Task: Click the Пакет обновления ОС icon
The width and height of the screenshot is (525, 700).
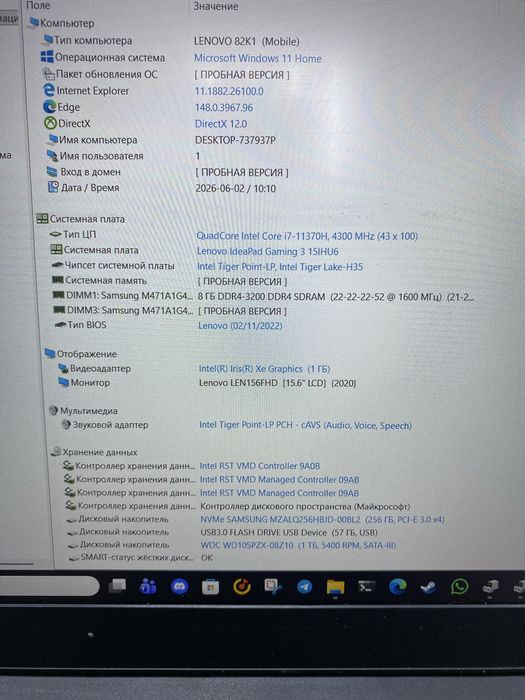Action: click(48, 73)
